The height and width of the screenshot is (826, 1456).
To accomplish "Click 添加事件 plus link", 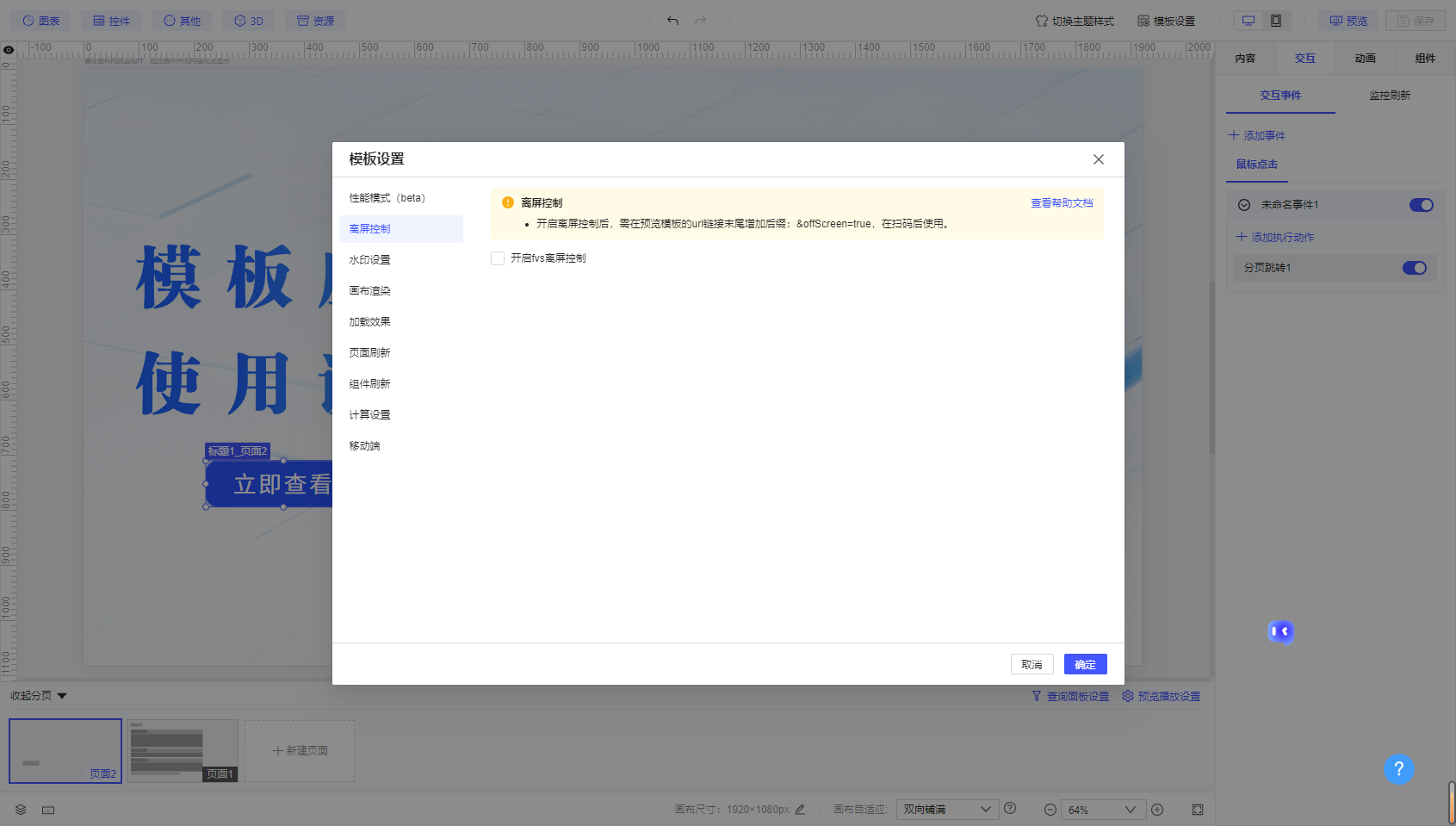I will [1257, 135].
